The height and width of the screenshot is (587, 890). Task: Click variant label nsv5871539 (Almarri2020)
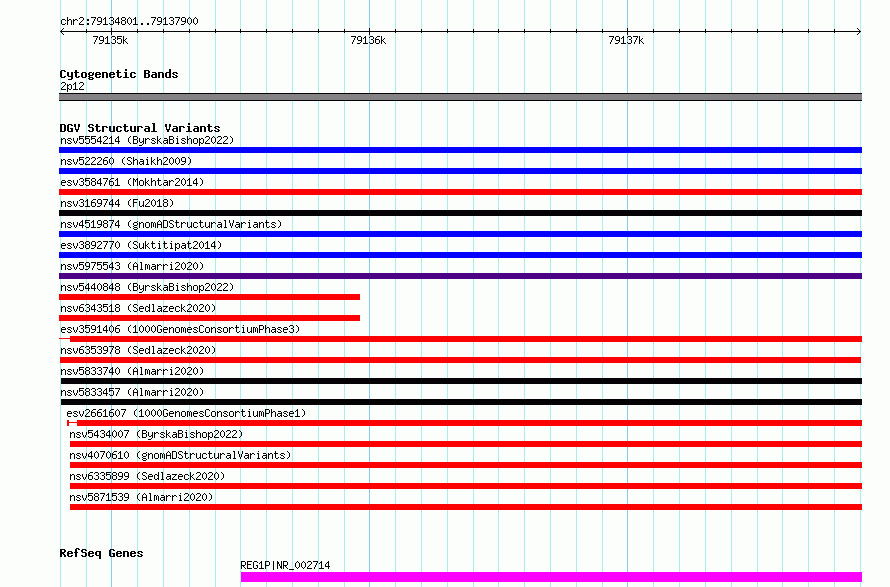click(x=141, y=497)
